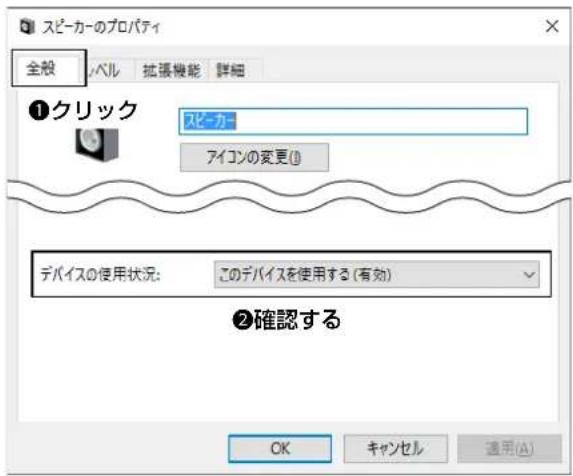Switch to the 拡張機能 tab
Screen dimensions: 573x476
(171, 70)
